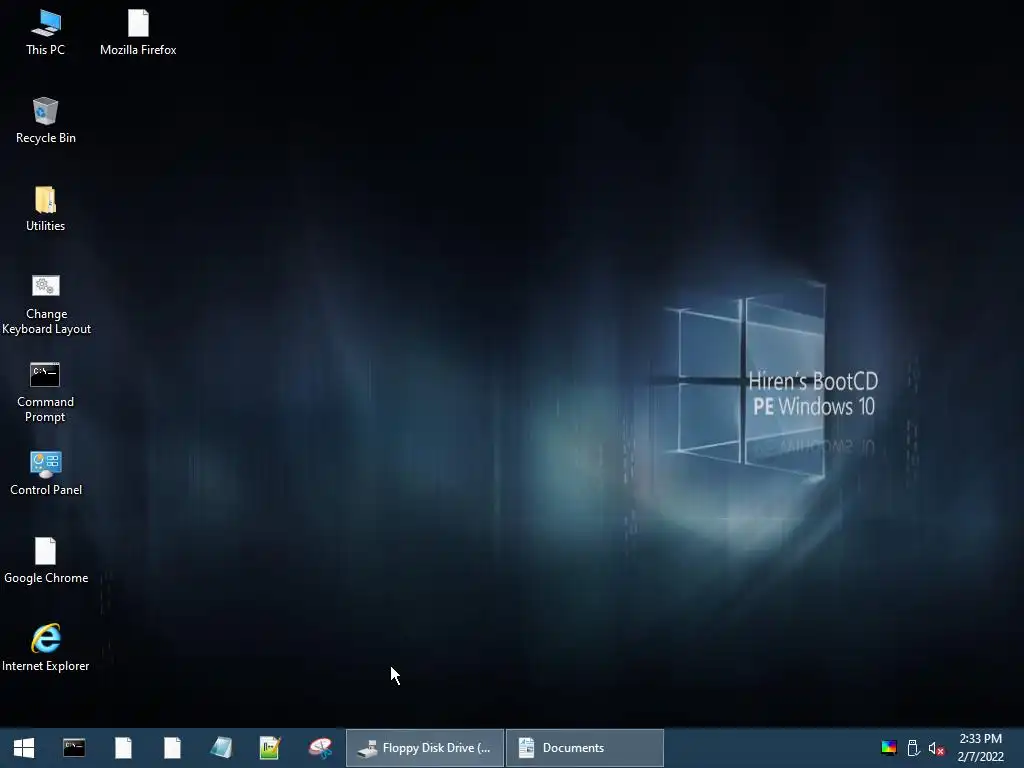The image size is (1024, 768).
Task: Click blank page taskbar icon left of blue notebook
Action: pyautogui.click(x=172, y=748)
